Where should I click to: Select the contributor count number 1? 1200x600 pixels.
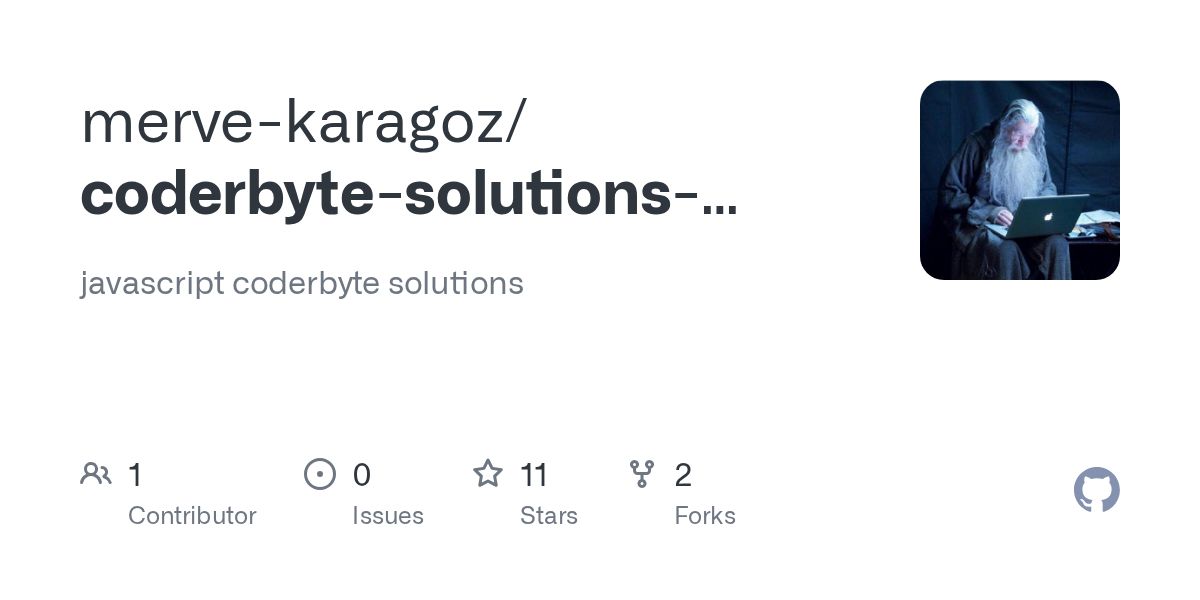click(x=135, y=475)
